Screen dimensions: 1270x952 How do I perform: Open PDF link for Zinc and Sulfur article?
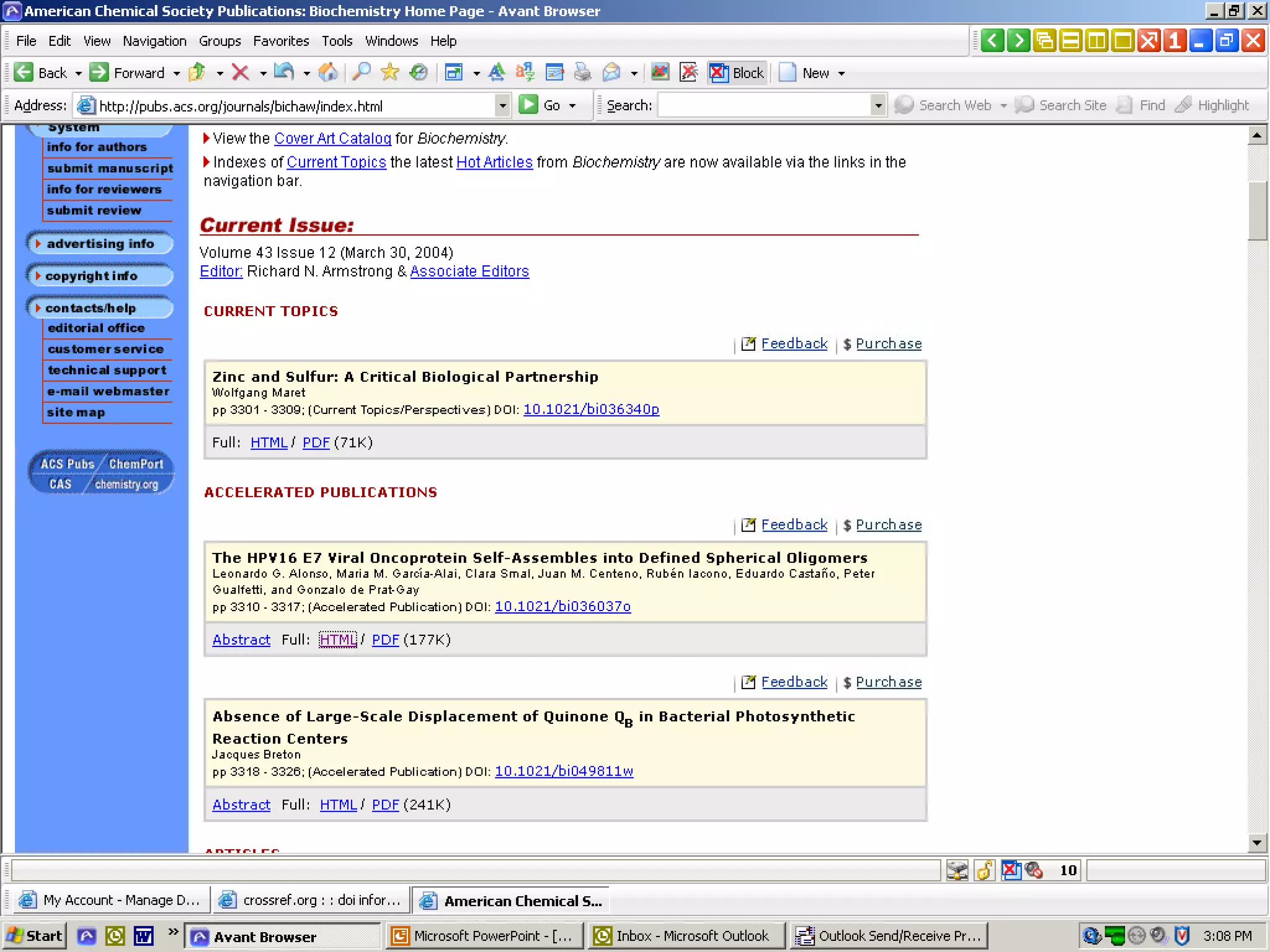[316, 443]
